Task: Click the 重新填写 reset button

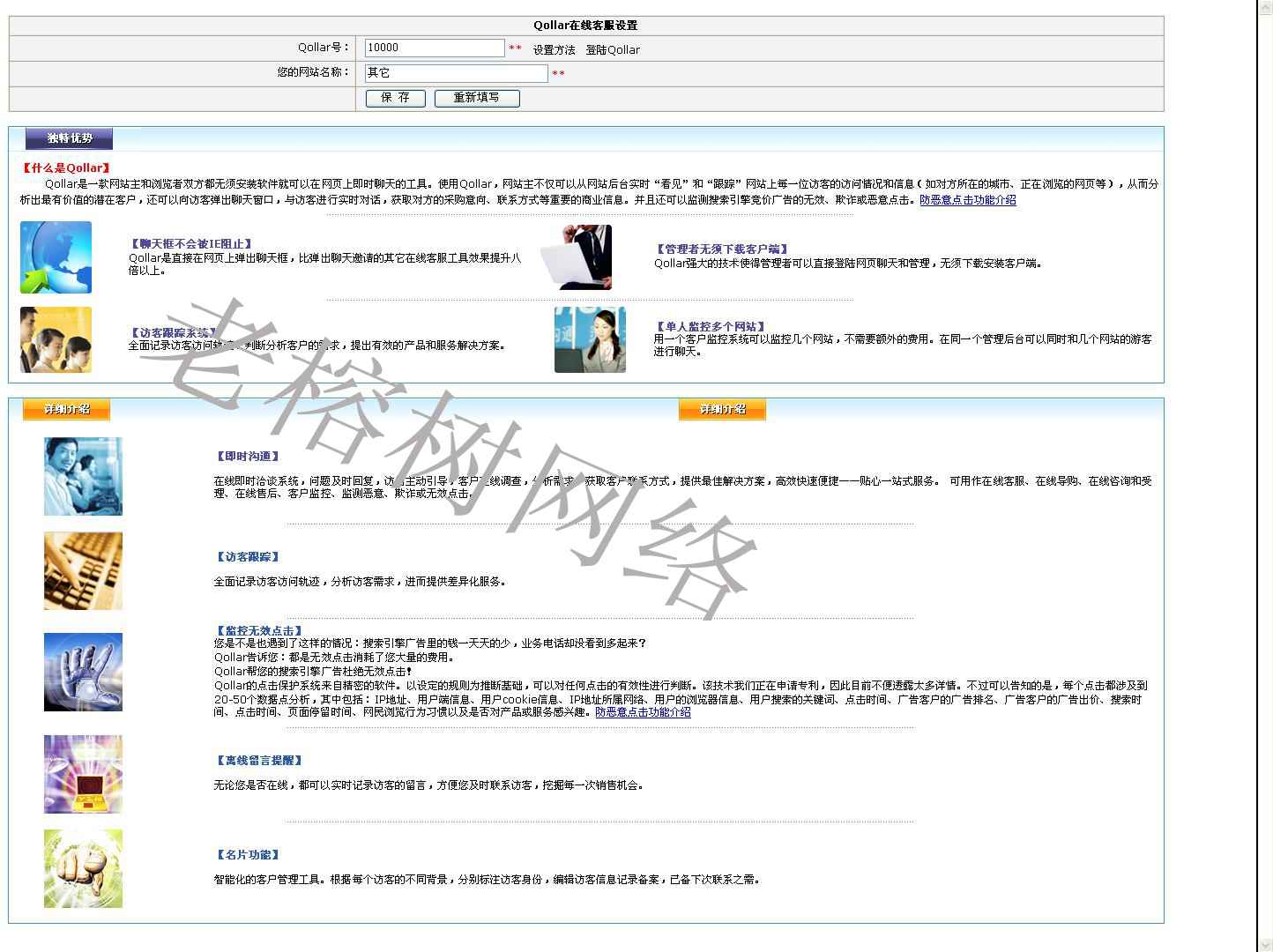Action: pos(477,98)
